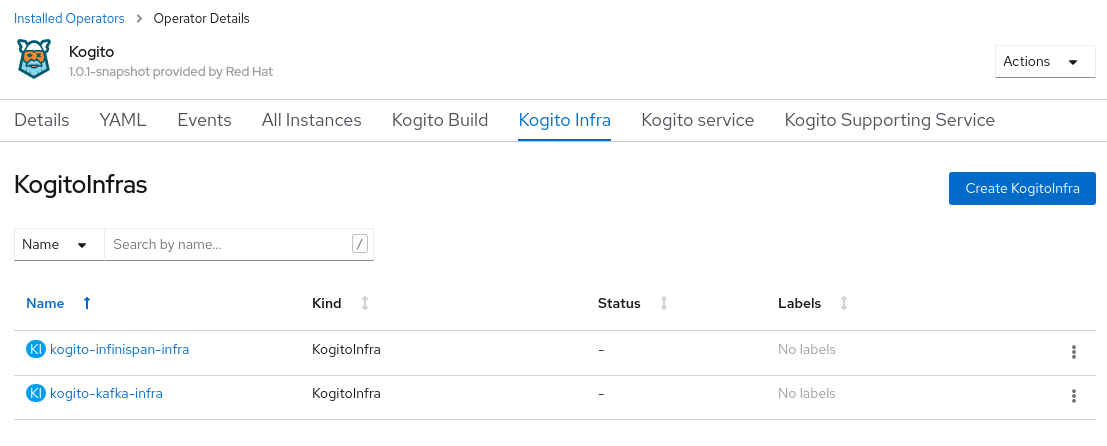Open the Name filter type dropdown
The width and height of the screenshot is (1107, 446).
click(x=59, y=244)
